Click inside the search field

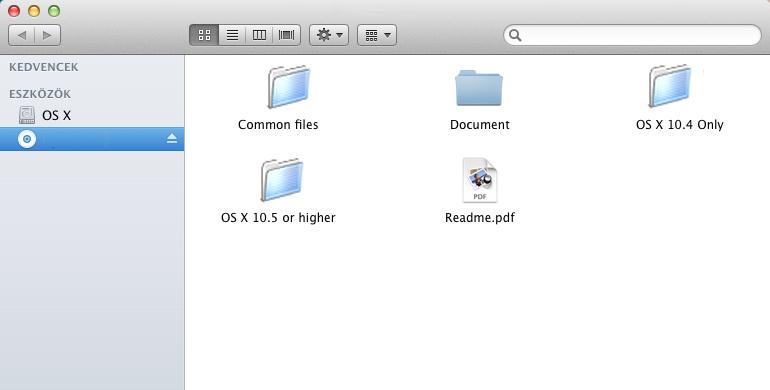[x=632, y=35]
